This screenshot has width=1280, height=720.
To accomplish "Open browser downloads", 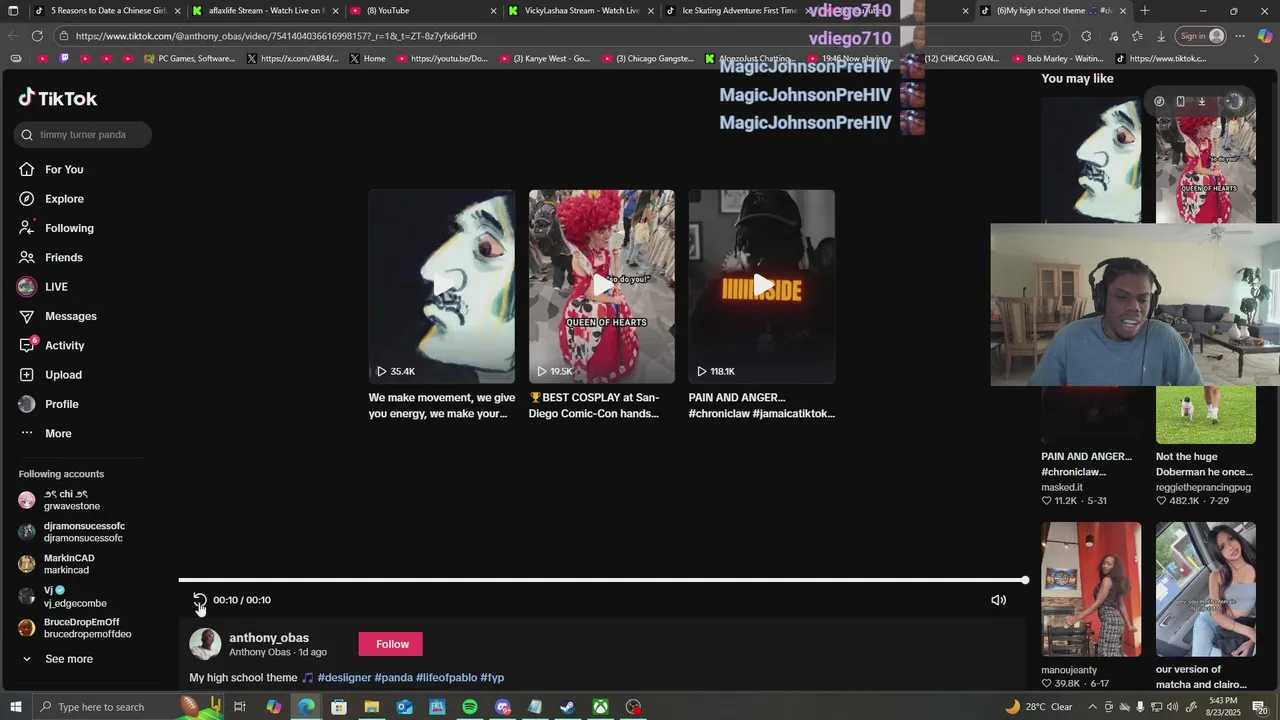I will (1161, 36).
